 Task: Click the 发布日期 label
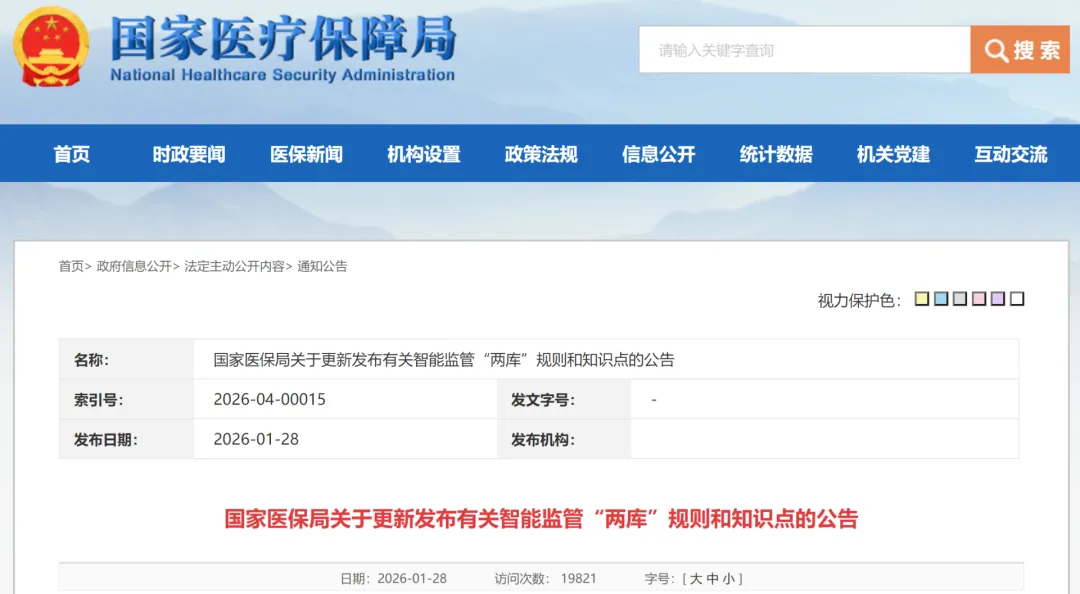(105, 440)
